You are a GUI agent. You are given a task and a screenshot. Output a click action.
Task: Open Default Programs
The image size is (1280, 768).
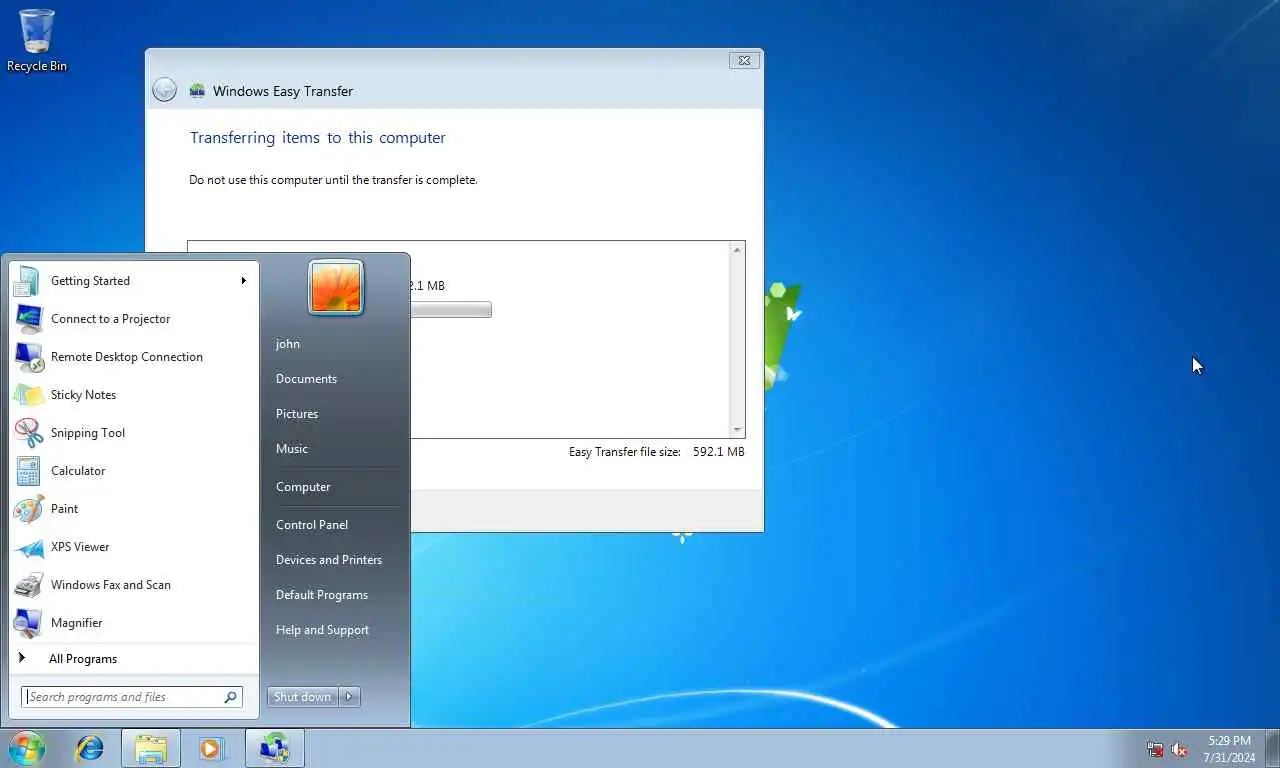[x=322, y=595]
